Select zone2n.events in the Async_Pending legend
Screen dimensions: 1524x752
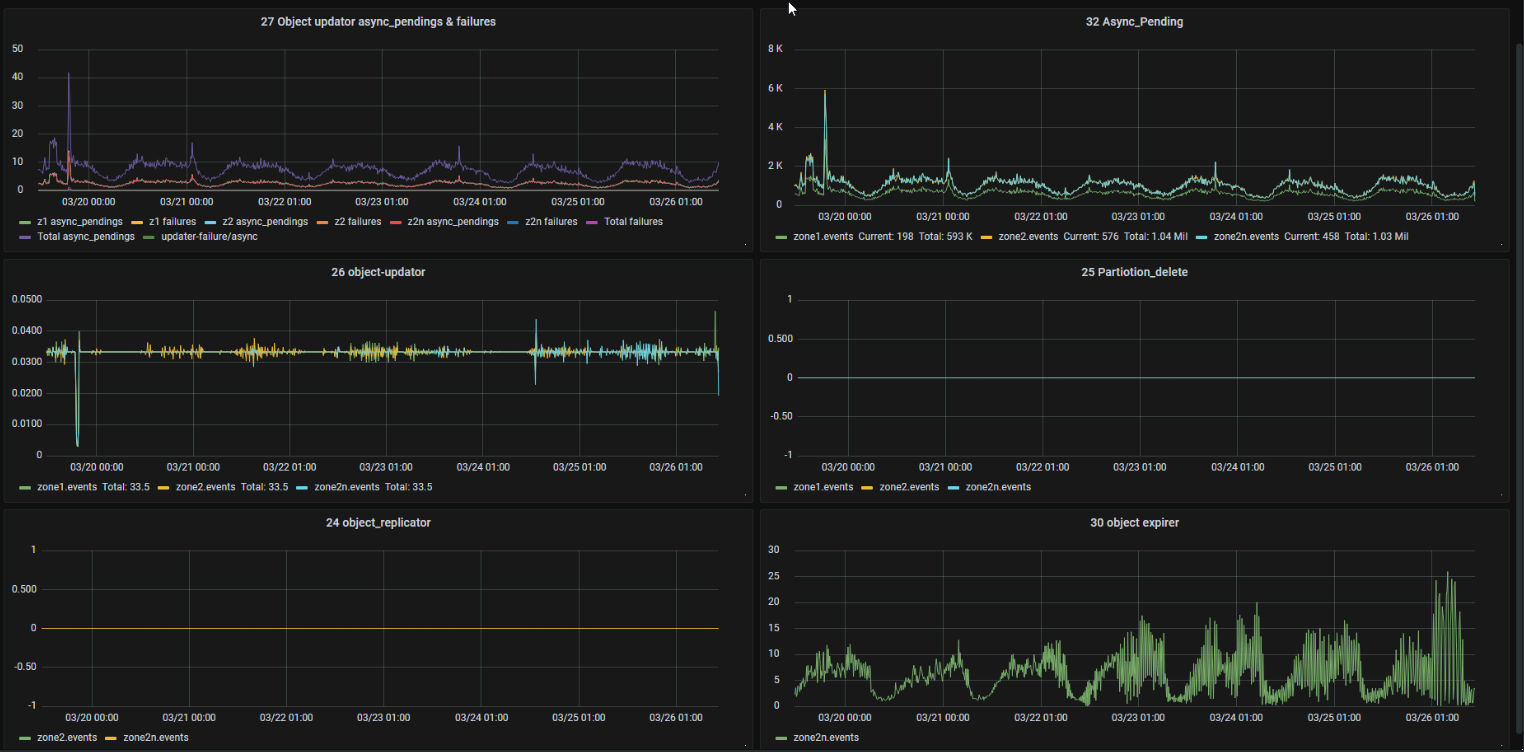click(1247, 237)
